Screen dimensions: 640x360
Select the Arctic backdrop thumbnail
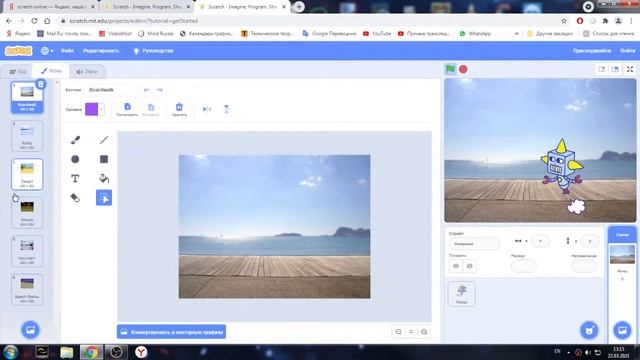pyautogui.click(x=27, y=136)
